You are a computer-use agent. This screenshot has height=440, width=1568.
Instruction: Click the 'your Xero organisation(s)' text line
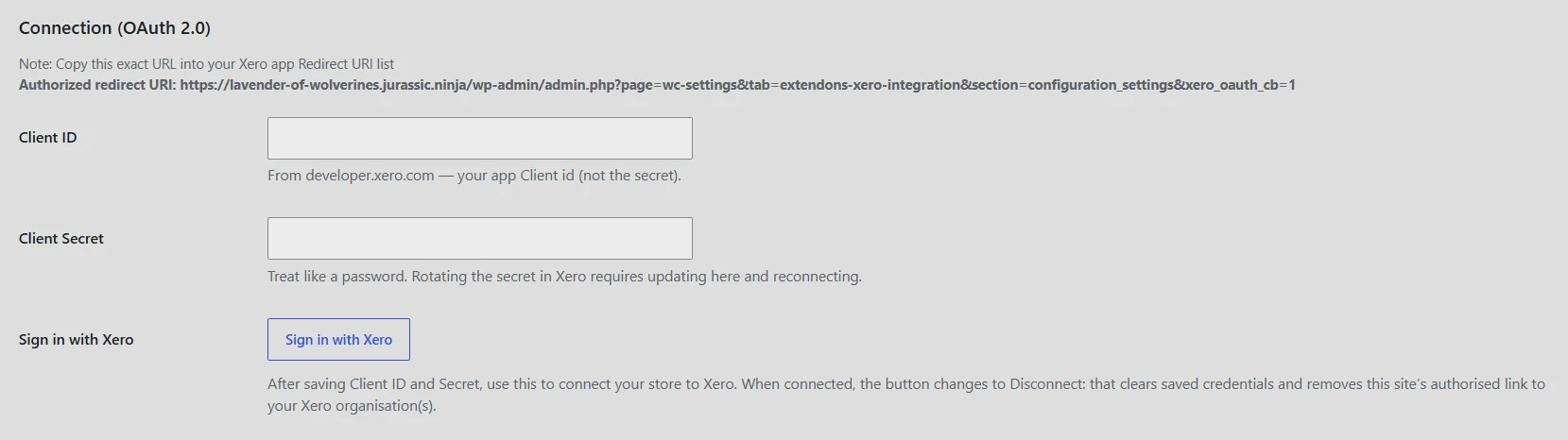(352, 406)
